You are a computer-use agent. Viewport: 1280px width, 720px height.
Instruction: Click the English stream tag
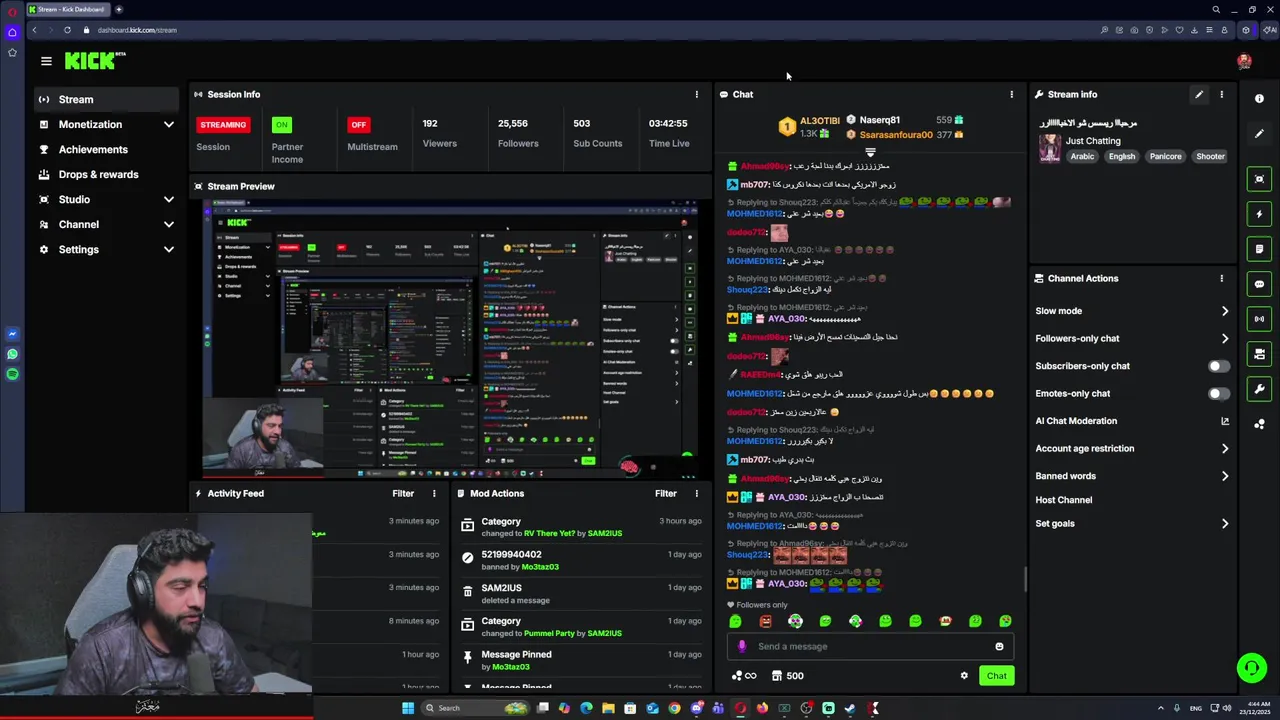1122,156
